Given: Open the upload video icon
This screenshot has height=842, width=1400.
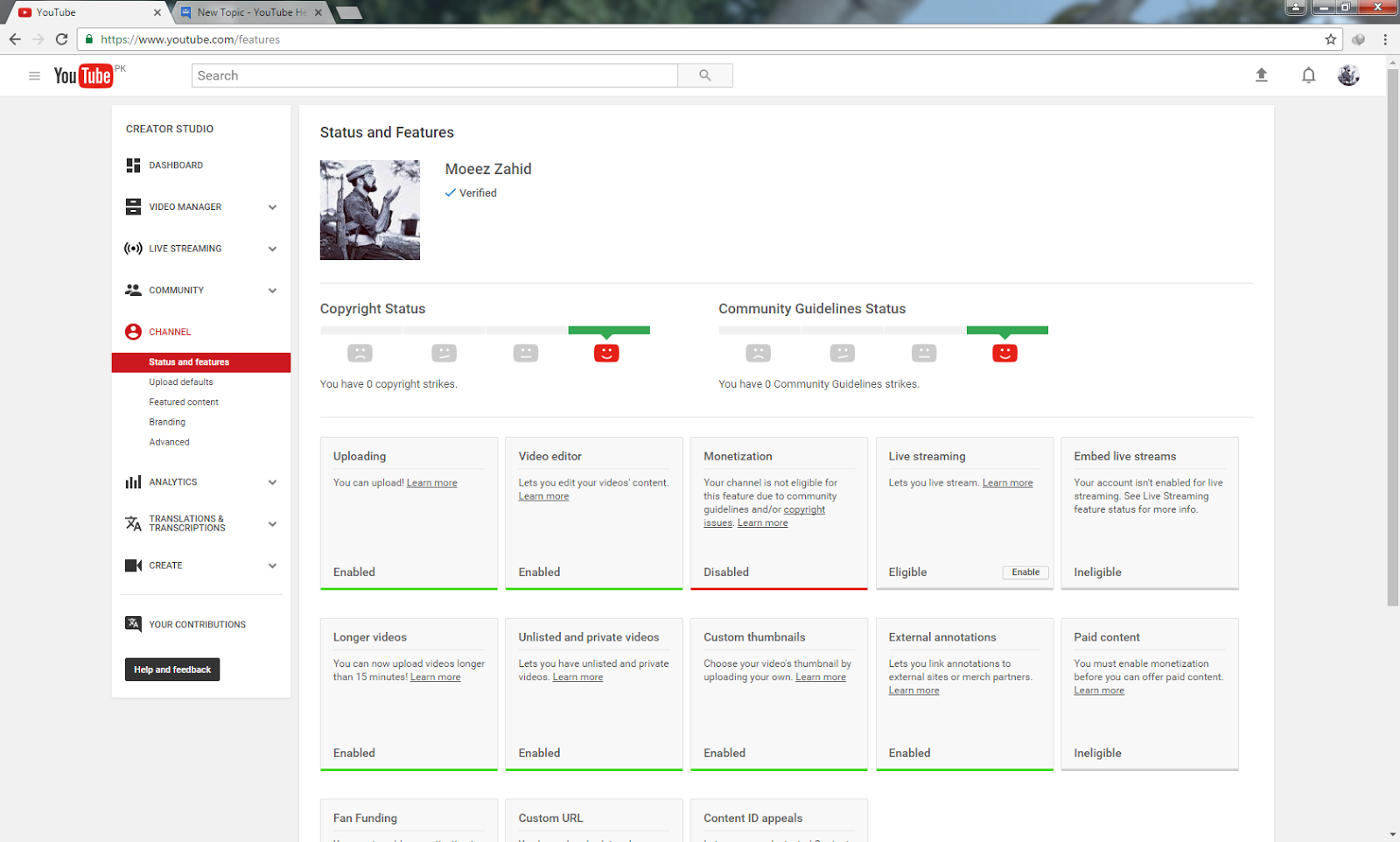Looking at the screenshot, I should [x=1262, y=75].
